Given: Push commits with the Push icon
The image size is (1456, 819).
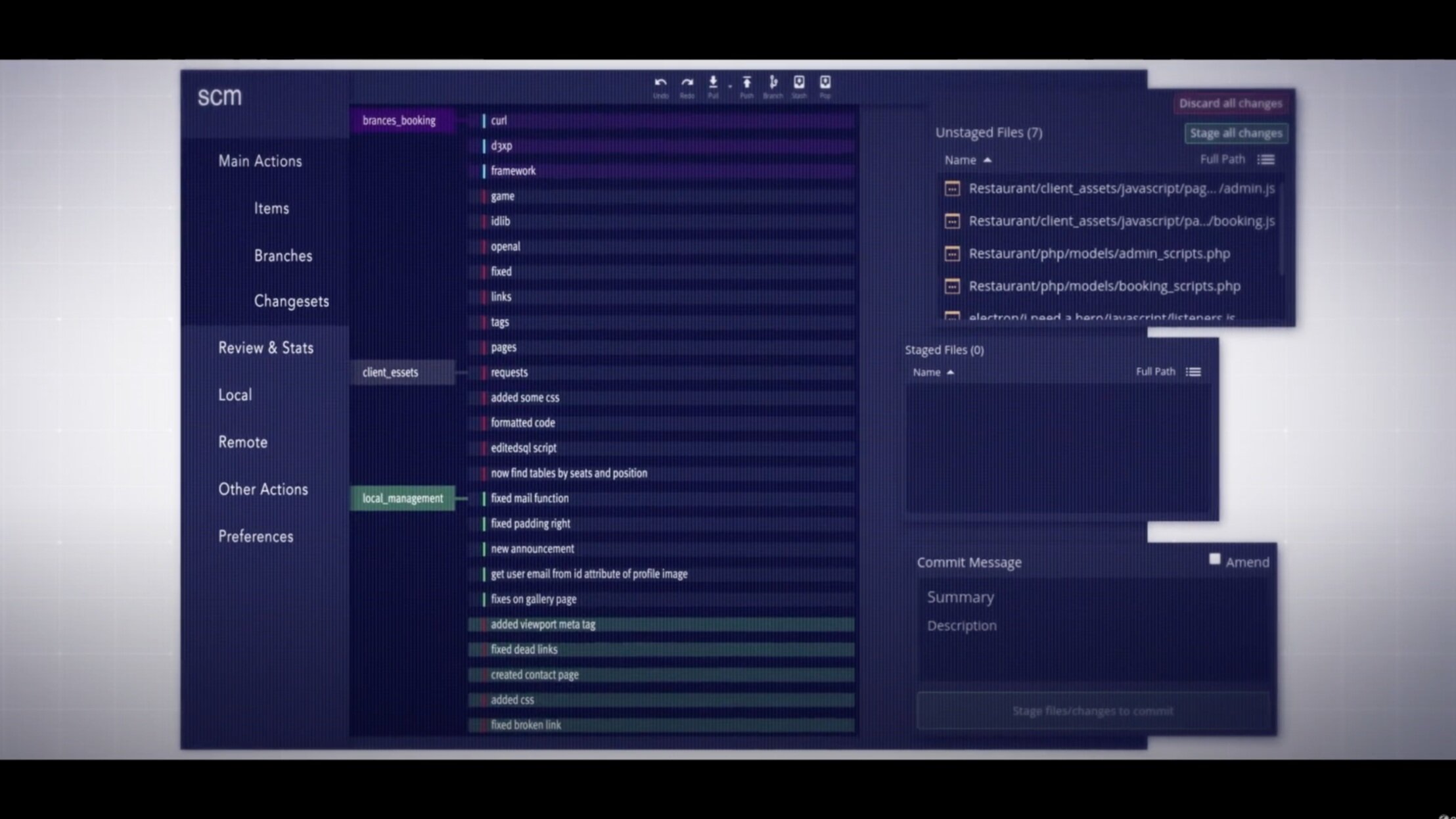Looking at the screenshot, I should click(x=746, y=83).
